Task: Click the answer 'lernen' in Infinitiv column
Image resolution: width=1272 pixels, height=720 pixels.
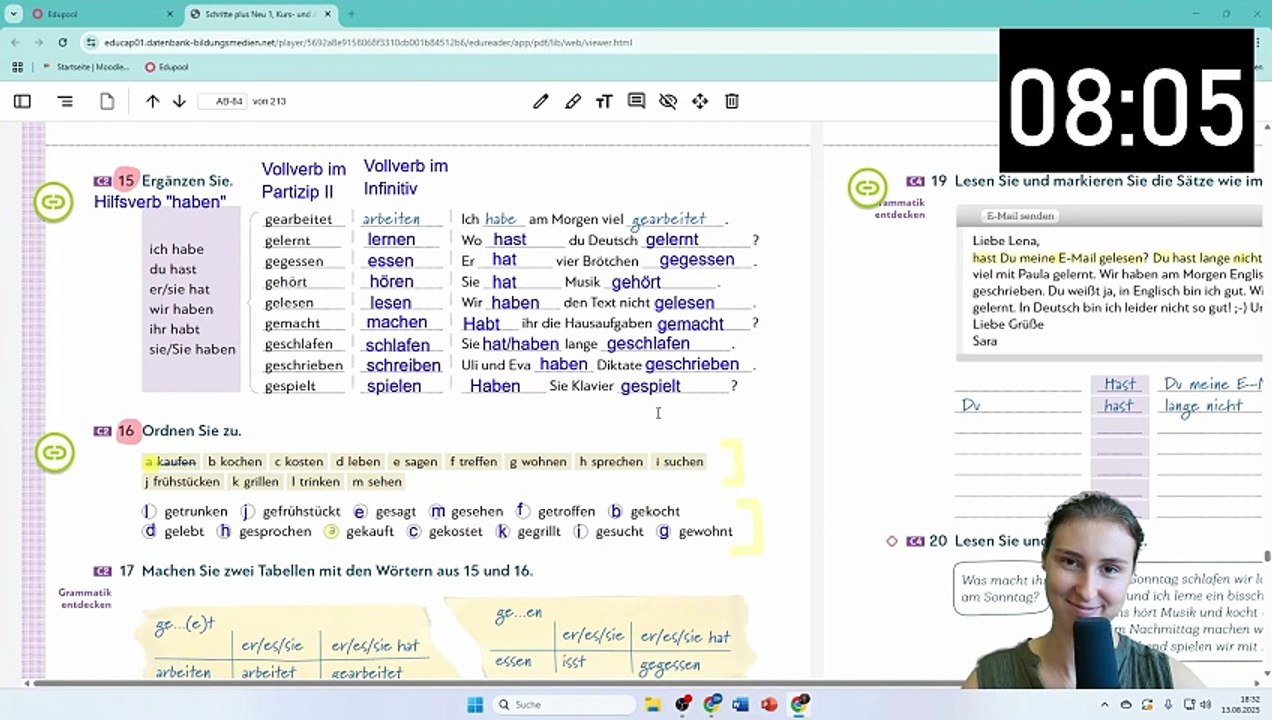Action: point(391,240)
